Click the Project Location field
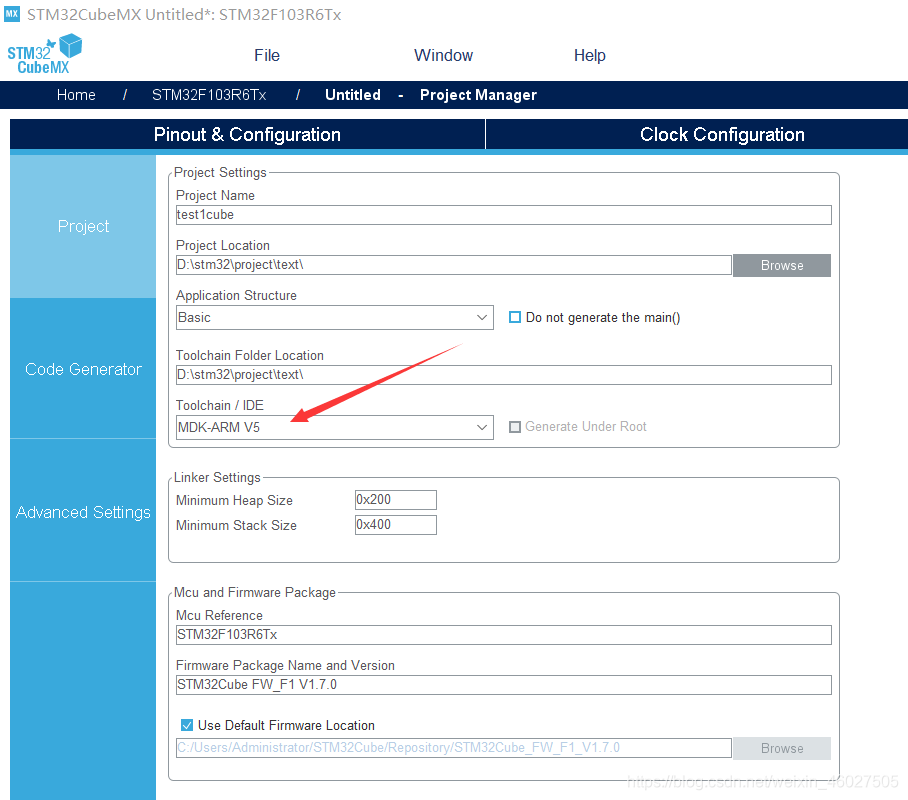Screen dimensions: 908x800 (x=453, y=265)
